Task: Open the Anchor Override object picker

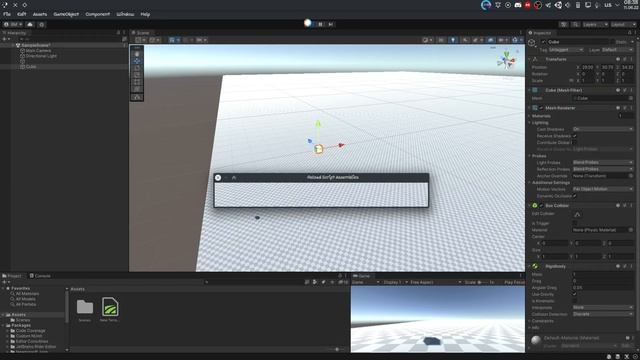Action: coord(631,176)
